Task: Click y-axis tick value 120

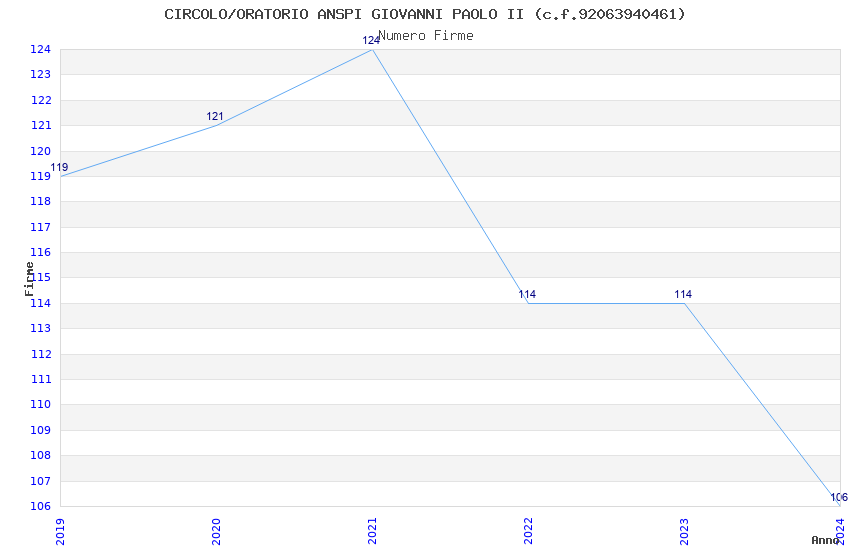Action: (x=41, y=151)
